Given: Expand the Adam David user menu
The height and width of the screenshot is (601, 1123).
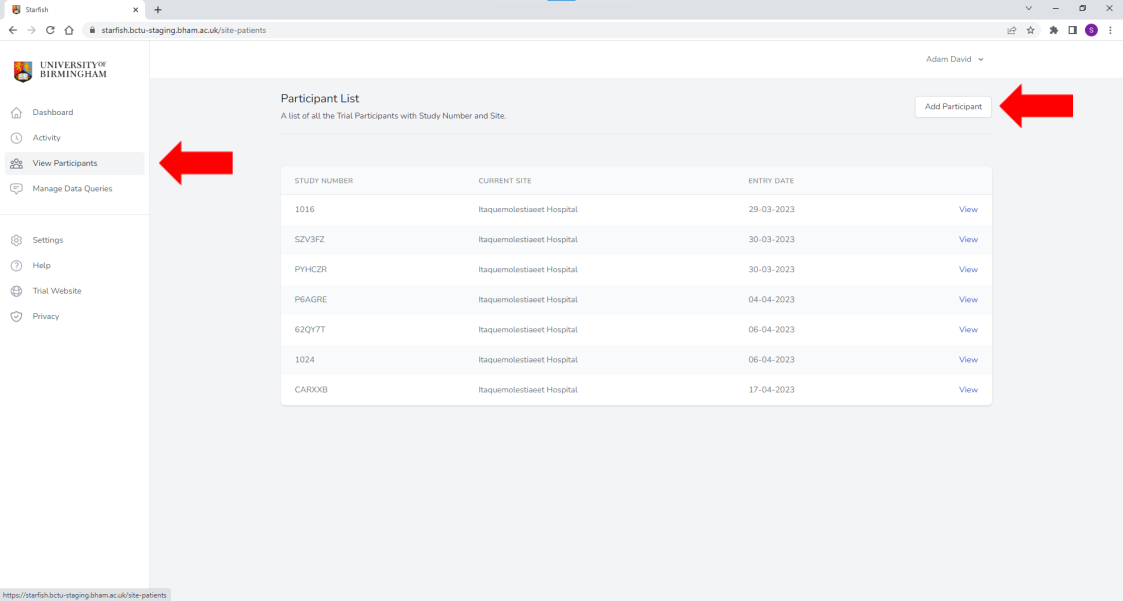Looking at the screenshot, I should (954, 59).
